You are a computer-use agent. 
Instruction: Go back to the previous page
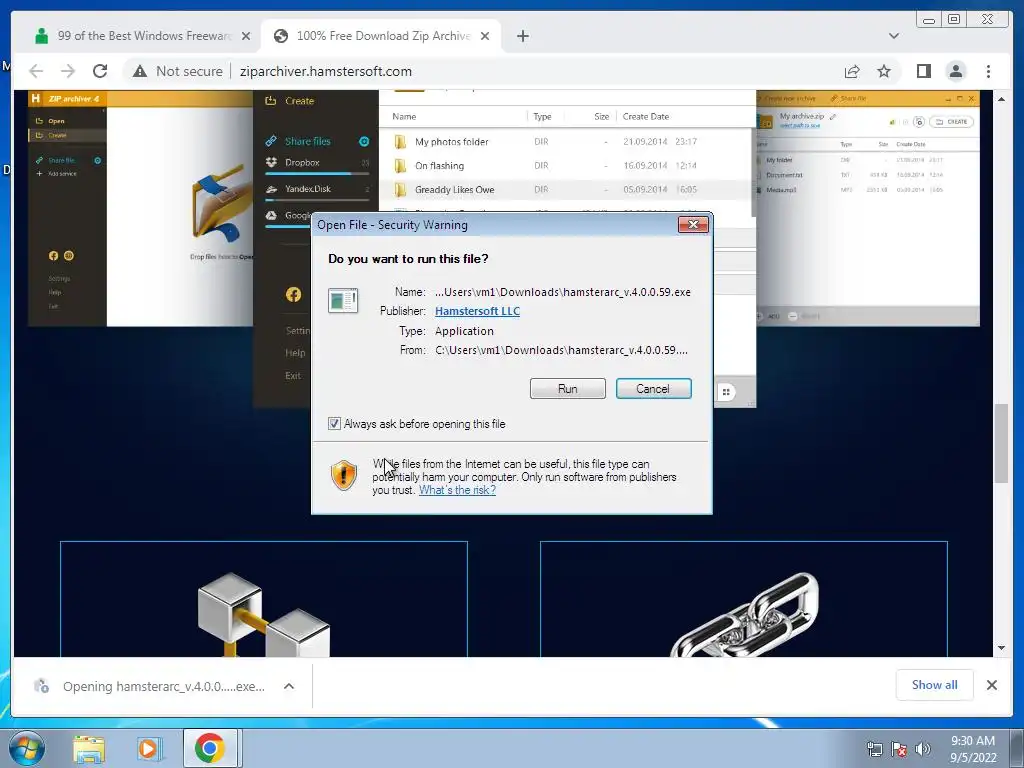(37, 71)
